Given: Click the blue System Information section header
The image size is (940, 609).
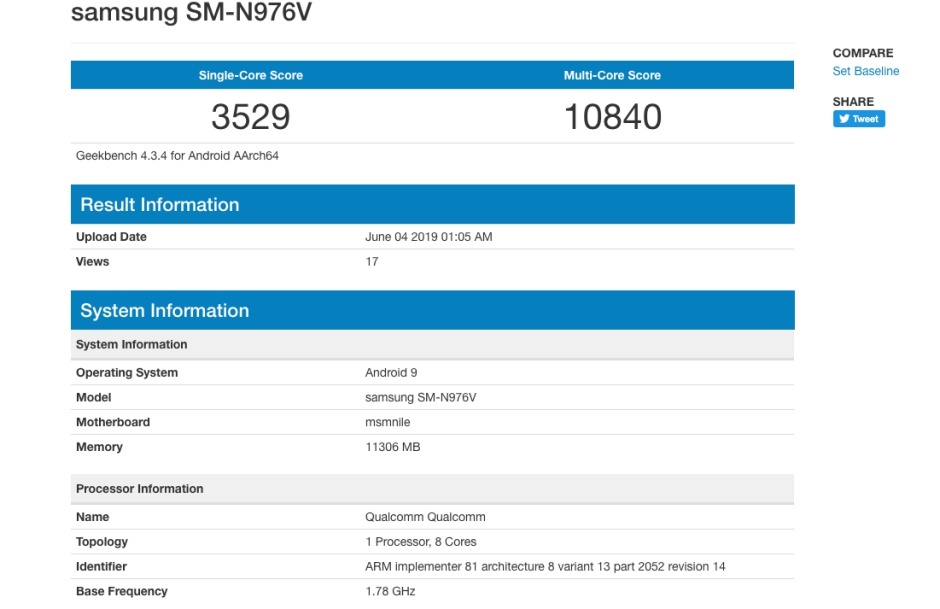Looking at the screenshot, I should (x=165, y=311).
